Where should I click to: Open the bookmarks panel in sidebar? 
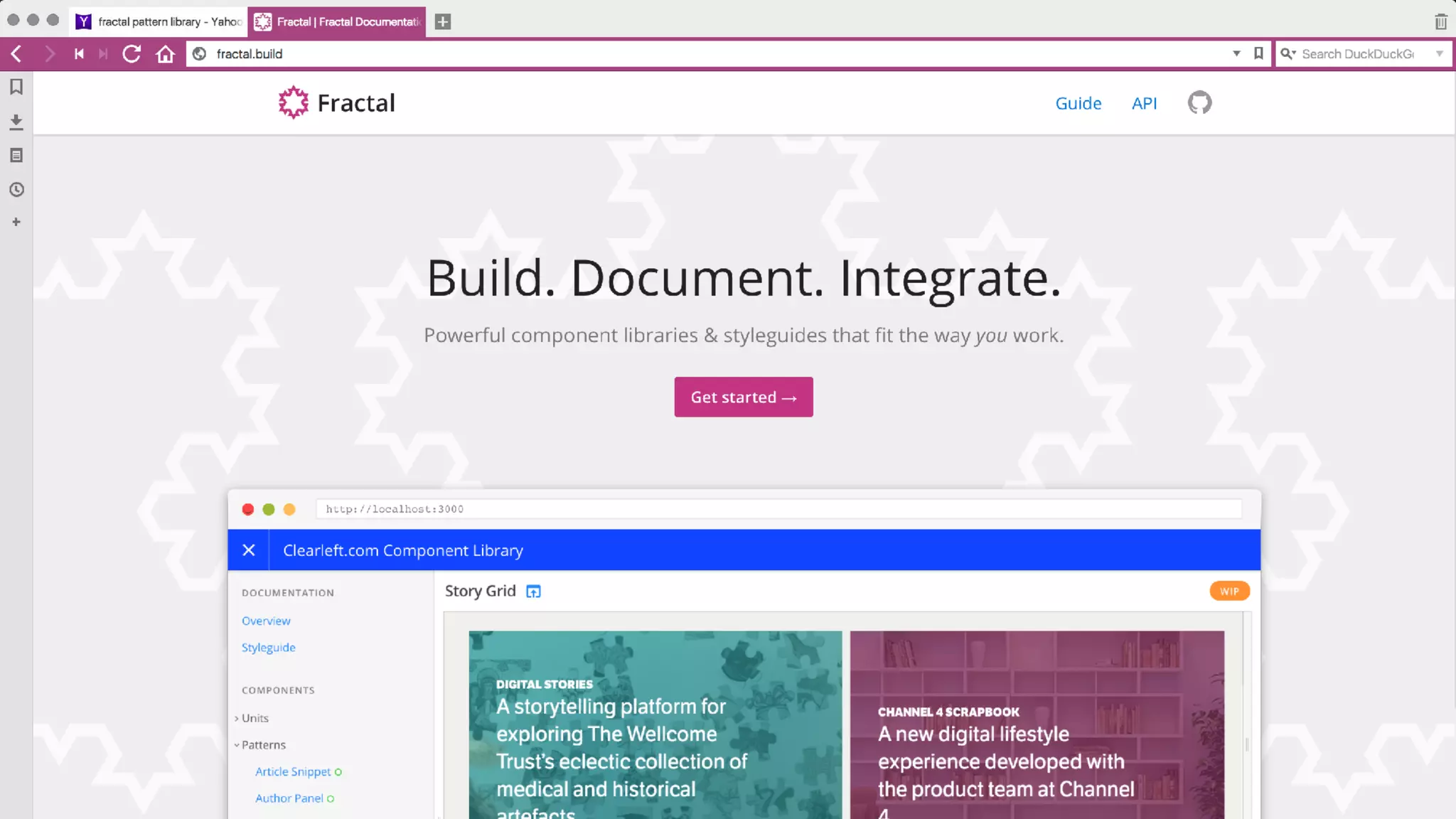click(x=16, y=87)
